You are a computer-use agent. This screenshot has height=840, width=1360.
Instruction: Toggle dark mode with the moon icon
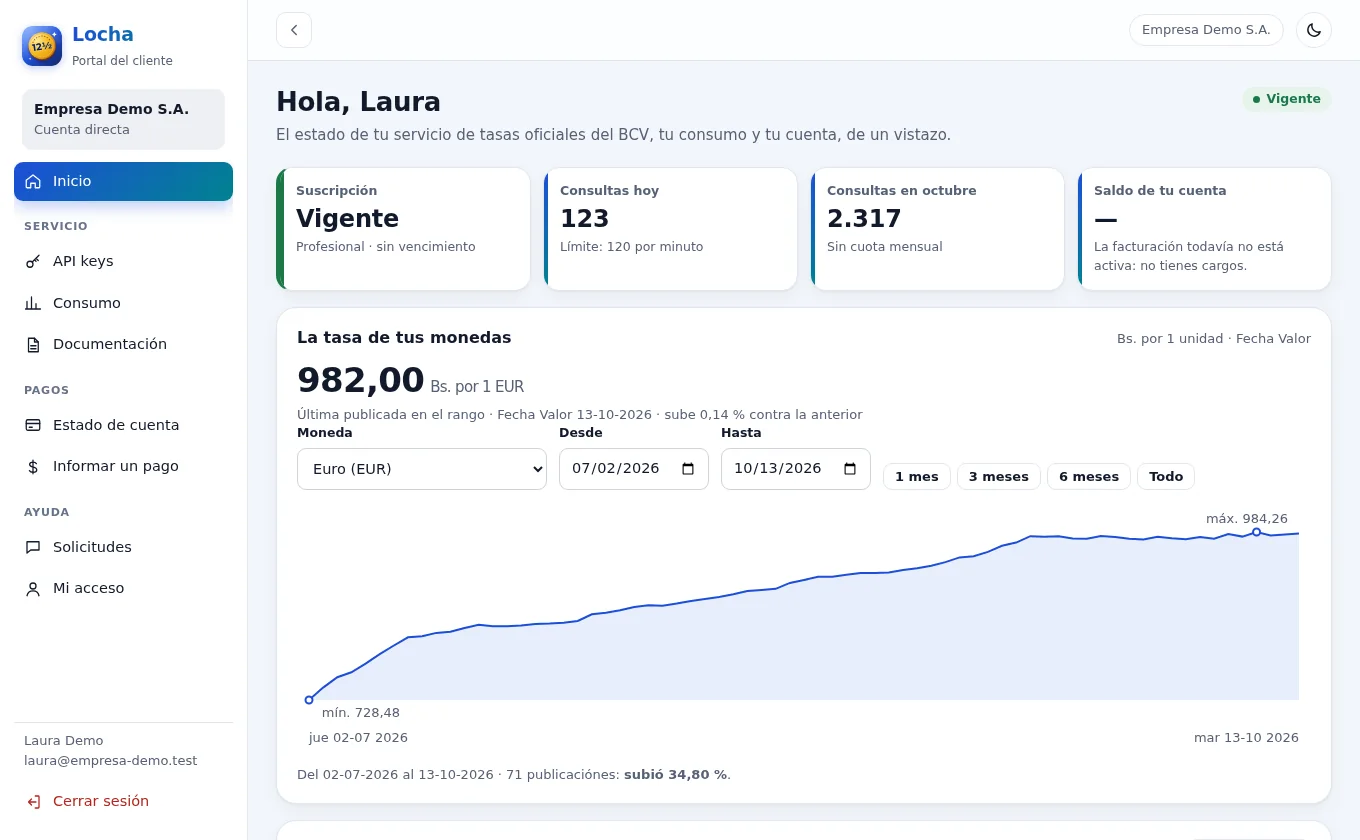point(1314,30)
